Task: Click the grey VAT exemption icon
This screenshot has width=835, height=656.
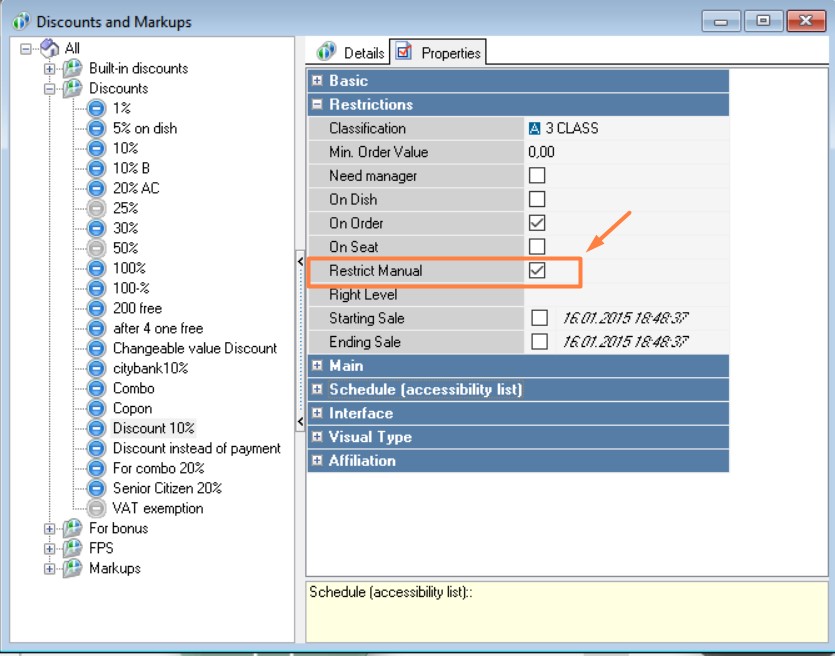Action: tap(96, 508)
